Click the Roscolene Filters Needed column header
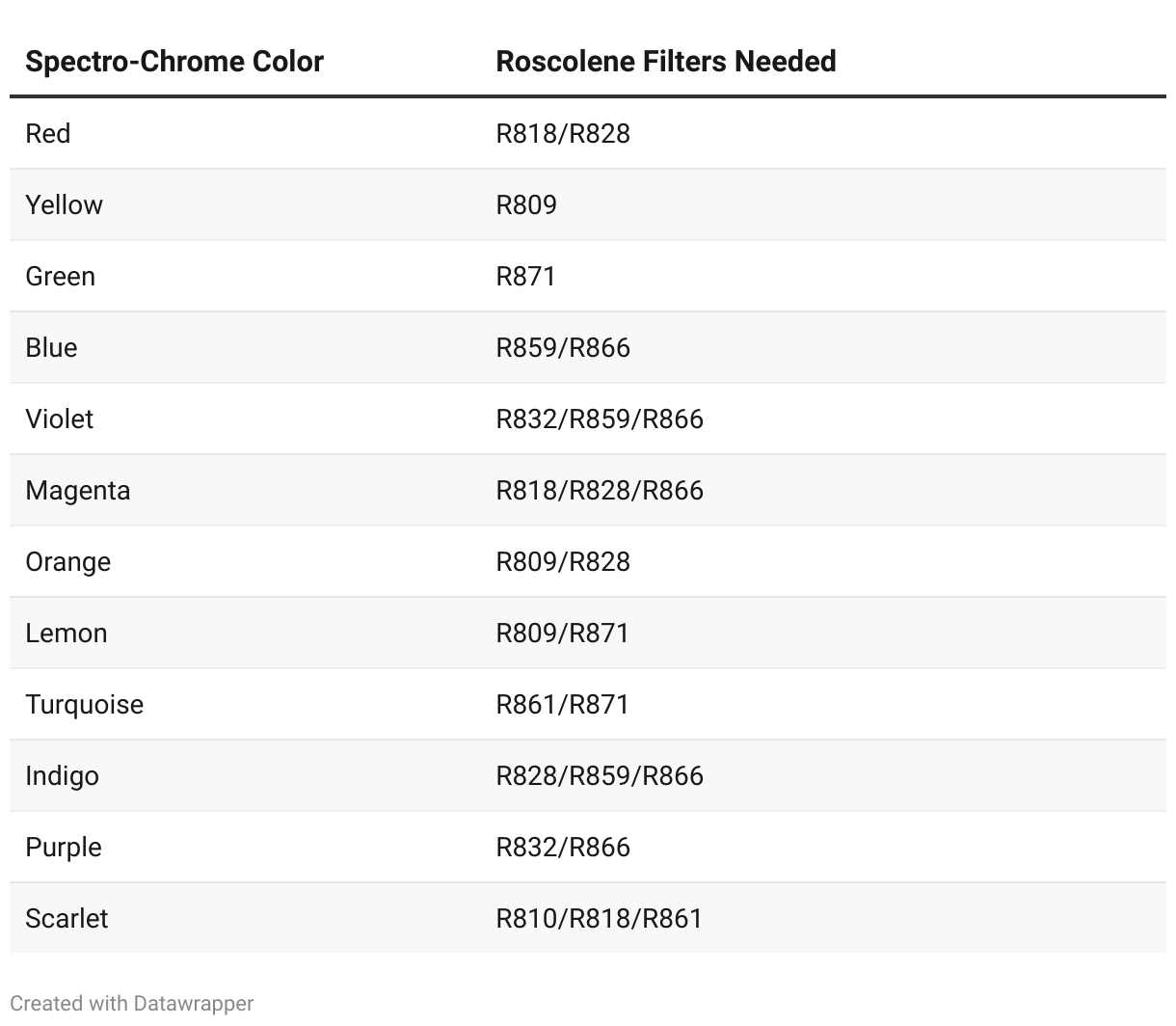This screenshot has height=1026, width=1176. tap(665, 62)
